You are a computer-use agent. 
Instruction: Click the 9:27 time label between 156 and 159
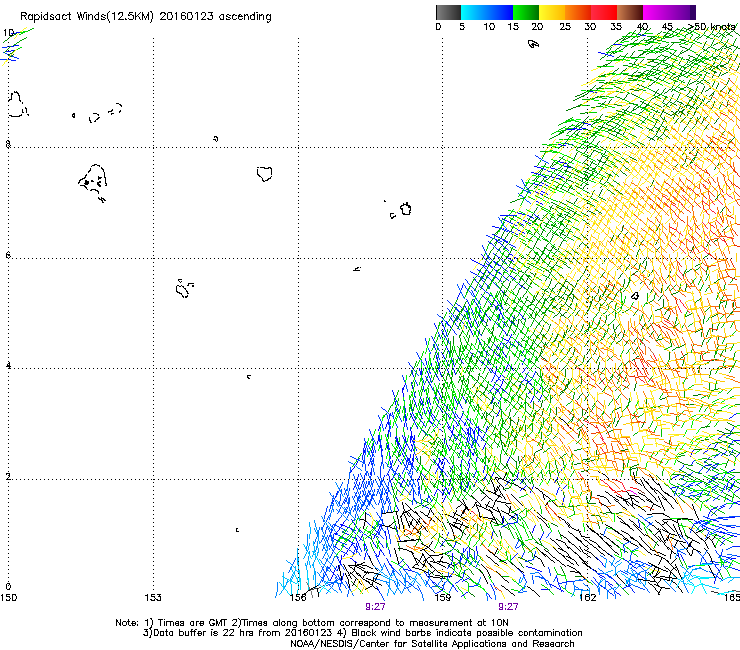pos(375,607)
